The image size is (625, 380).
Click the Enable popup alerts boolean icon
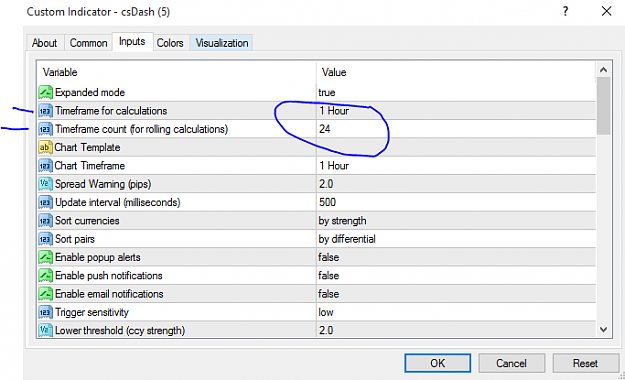click(x=45, y=257)
